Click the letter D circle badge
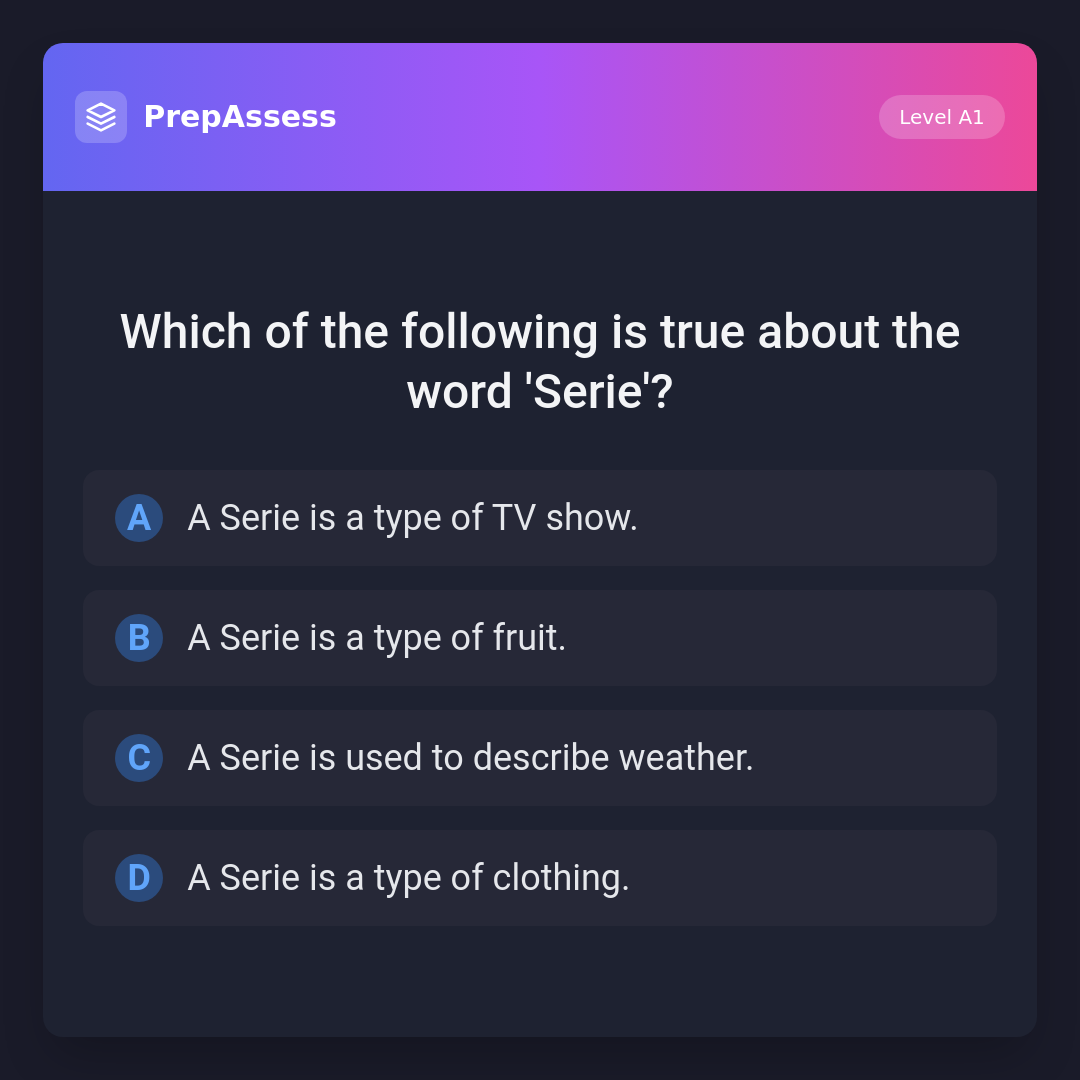This screenshot has width=1080, height=1080. coord(139,878)
